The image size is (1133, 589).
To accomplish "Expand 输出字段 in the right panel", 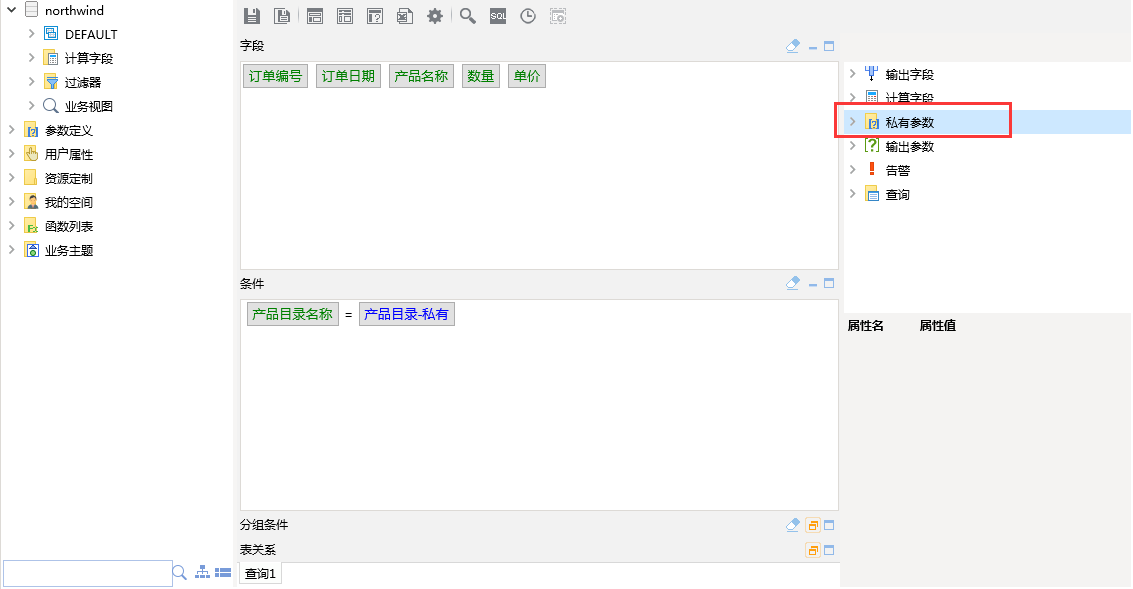I will coord(853,74).
